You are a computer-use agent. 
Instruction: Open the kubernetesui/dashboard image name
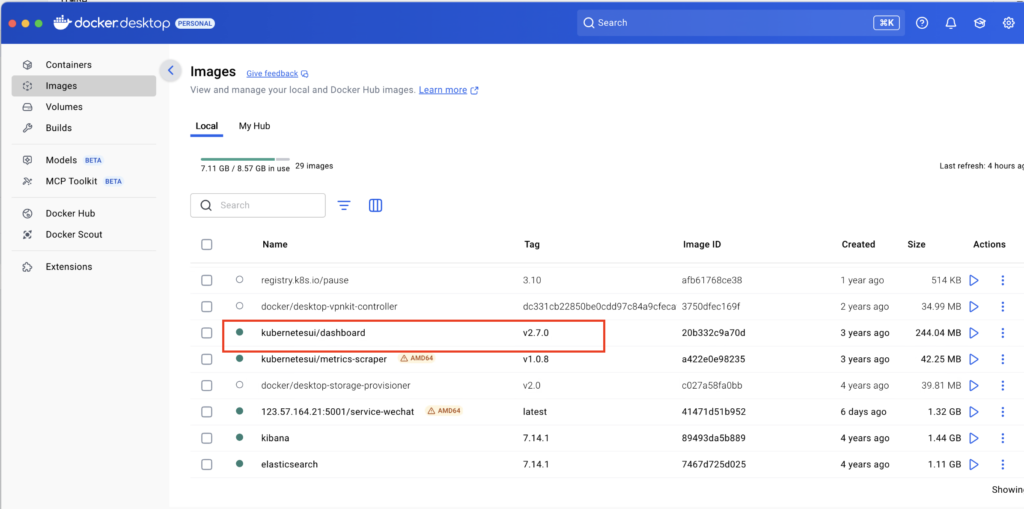tap(313, 333)
